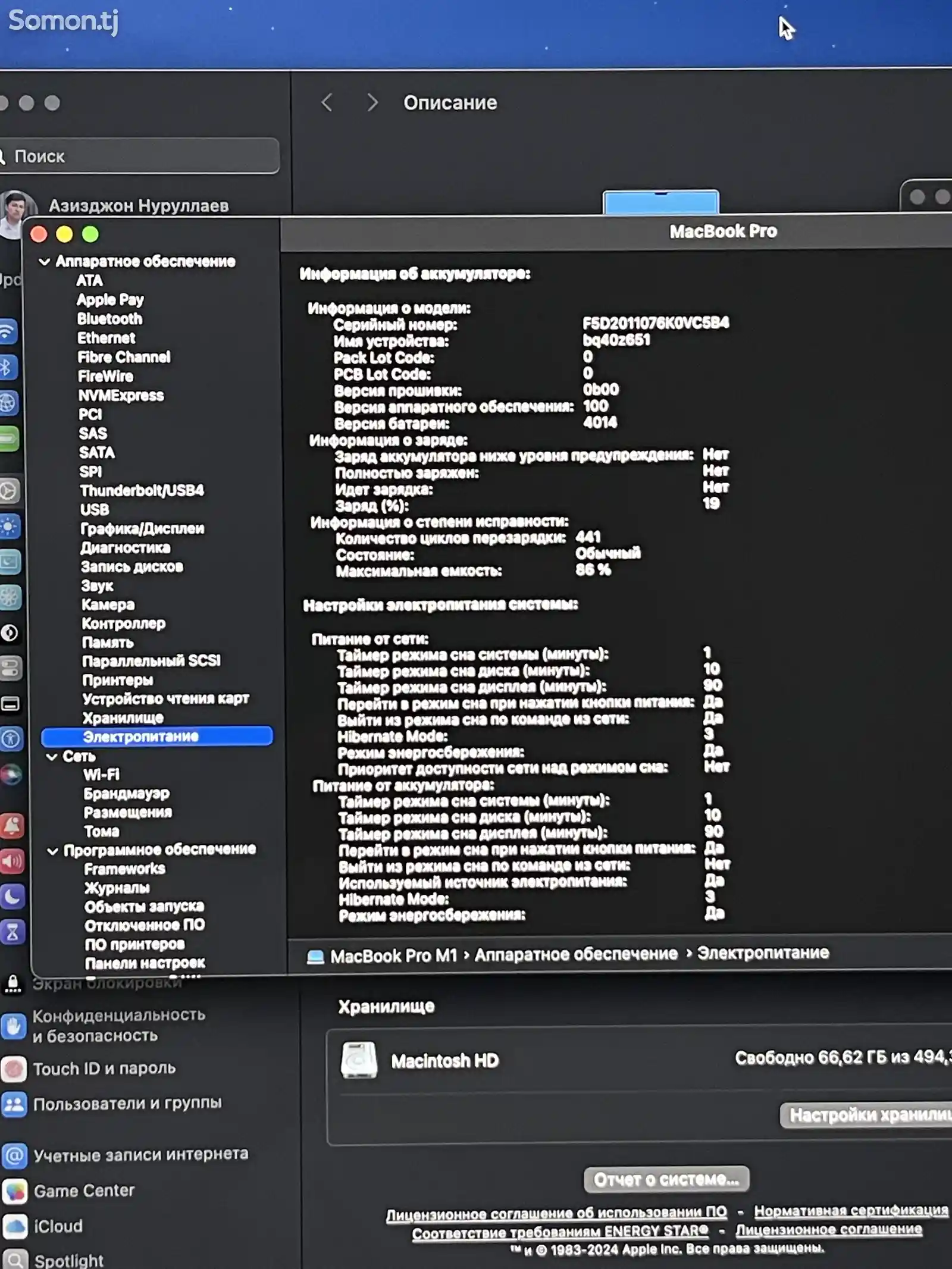Viewport: 952px width, 1269px height.
Task: Click Macintosh HD disk icon
Action: [359, 1060]
